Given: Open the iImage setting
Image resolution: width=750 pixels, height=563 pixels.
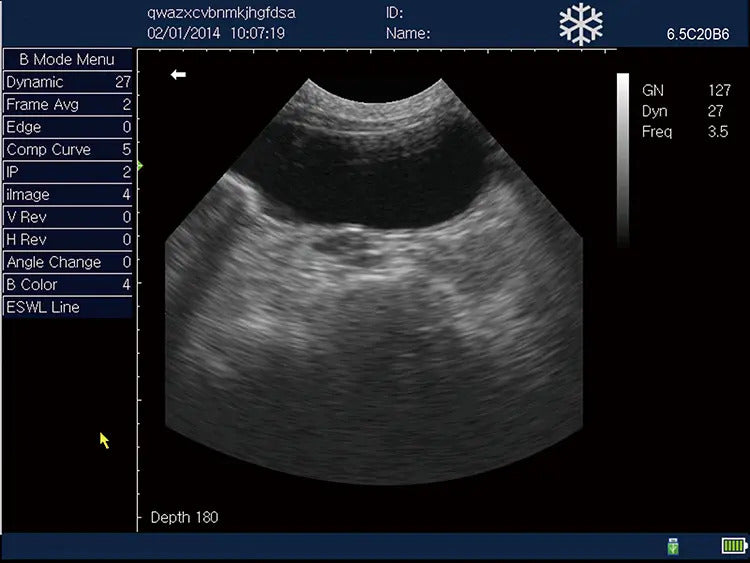Looking at the screenshot, I should point(68,195).
